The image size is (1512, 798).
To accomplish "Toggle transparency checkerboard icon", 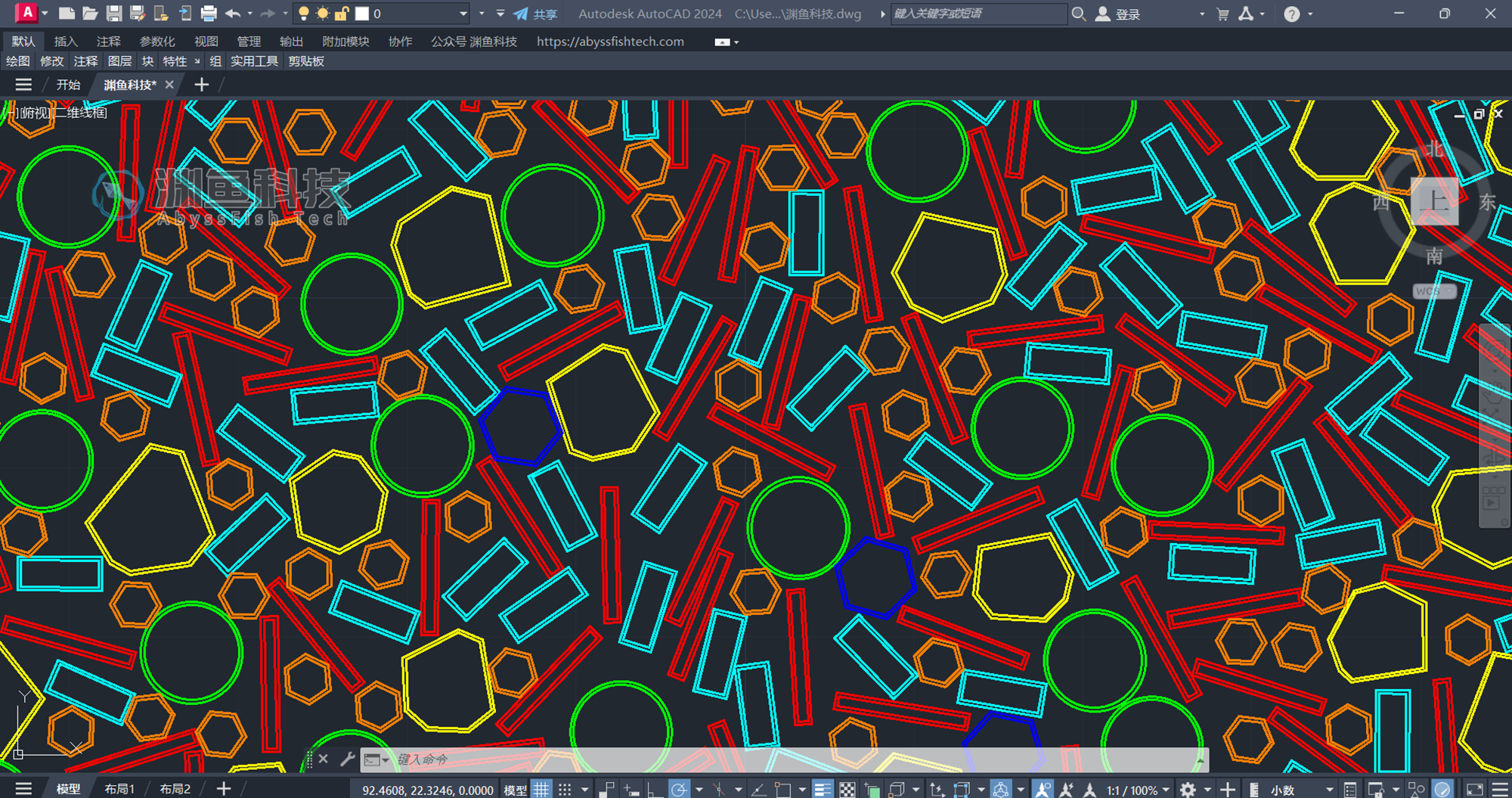I will pyautogui.click(x=847, y=790).
